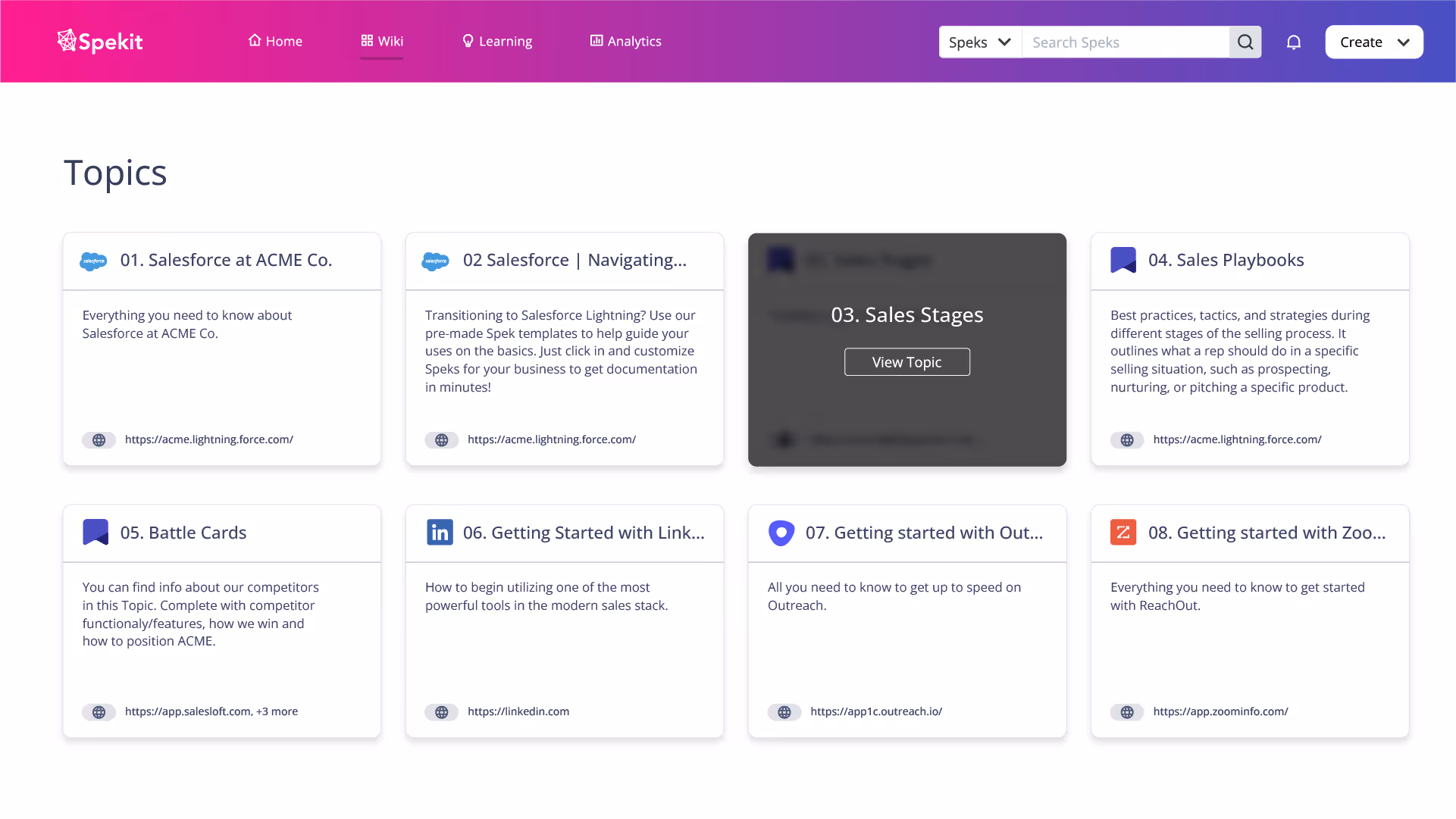The height and width of the screenshot is (819, 1456).
Task: Click bookmark icon on Sales Playbooks card
Action: [x=1123, y=260]
